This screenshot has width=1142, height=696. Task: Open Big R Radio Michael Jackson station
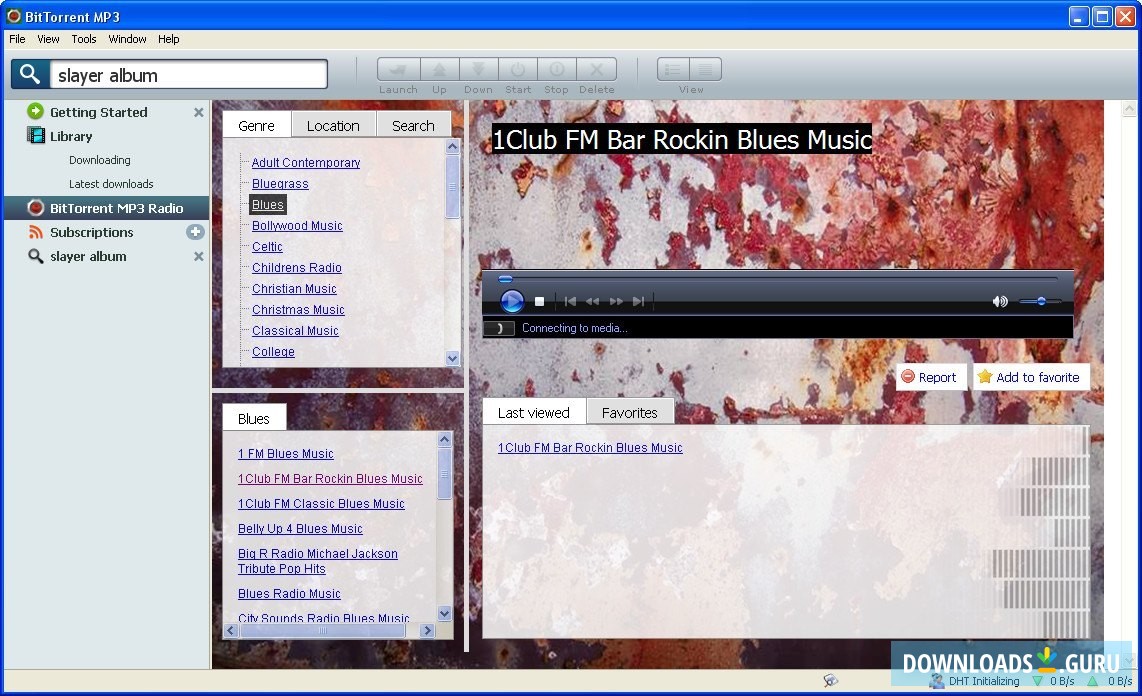tap(318, 561)
